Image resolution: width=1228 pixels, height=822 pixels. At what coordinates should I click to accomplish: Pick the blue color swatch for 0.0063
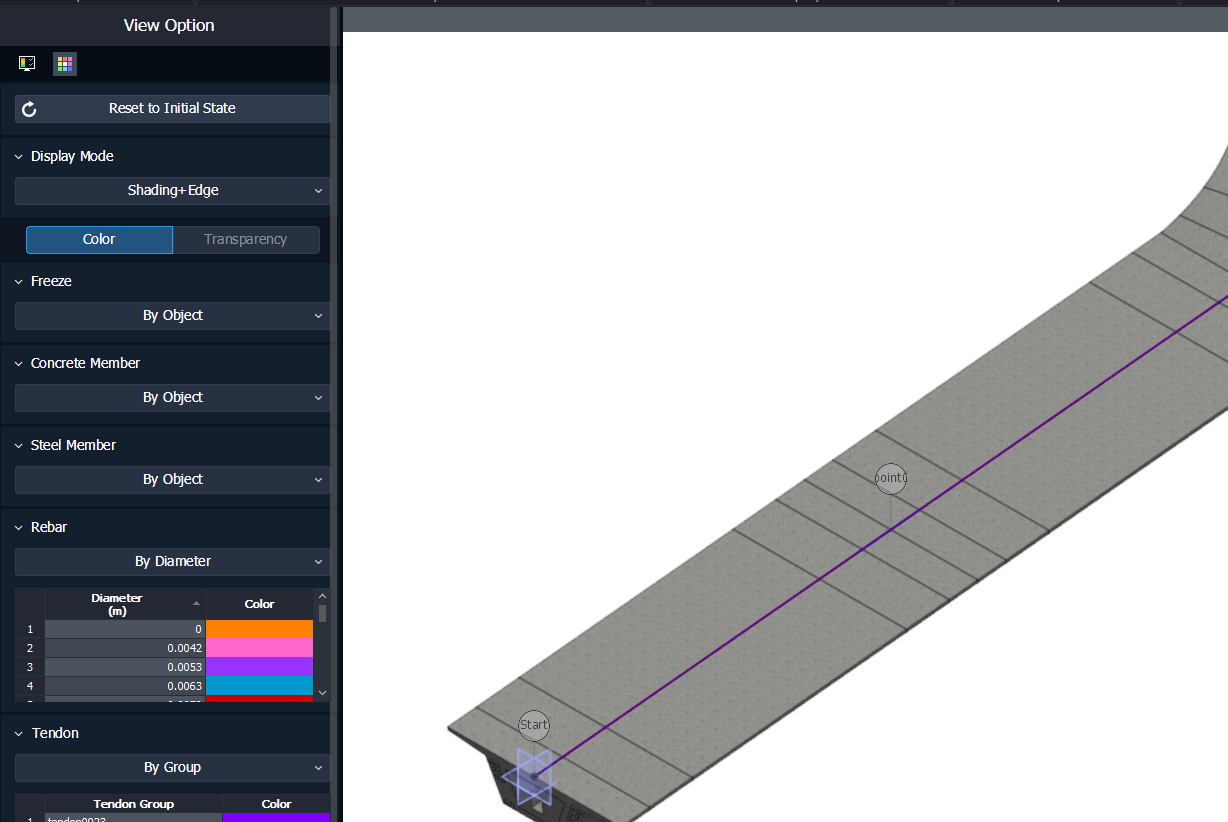coord(260,686)
